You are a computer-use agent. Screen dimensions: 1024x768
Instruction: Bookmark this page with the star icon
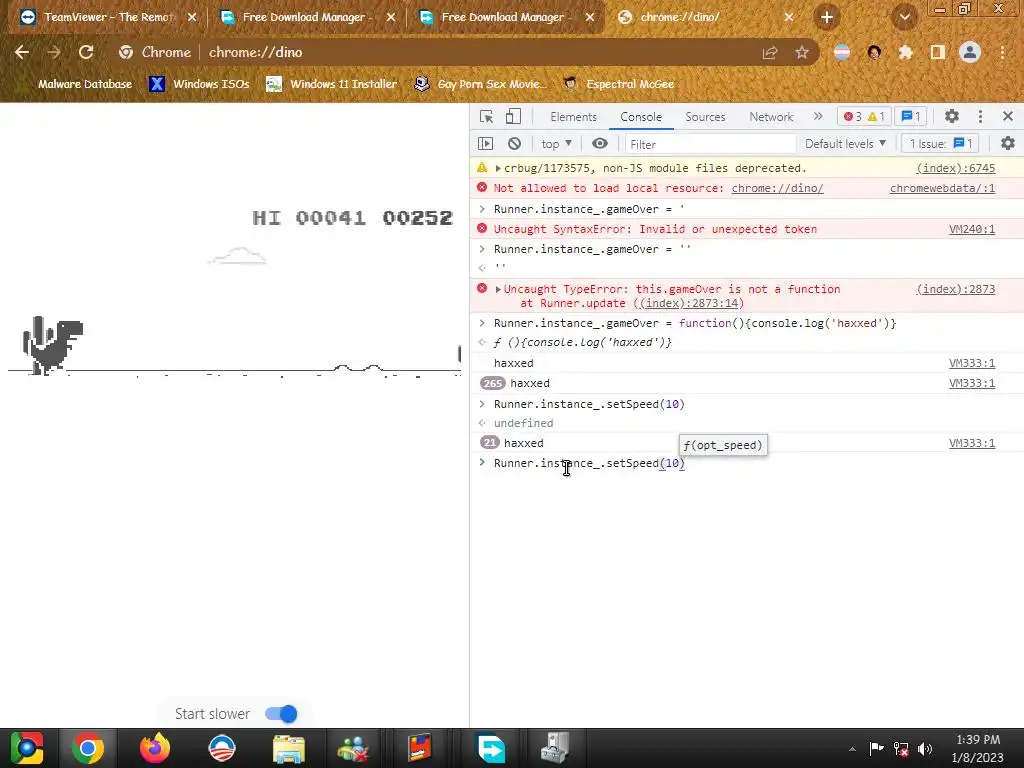coord(802,52)
